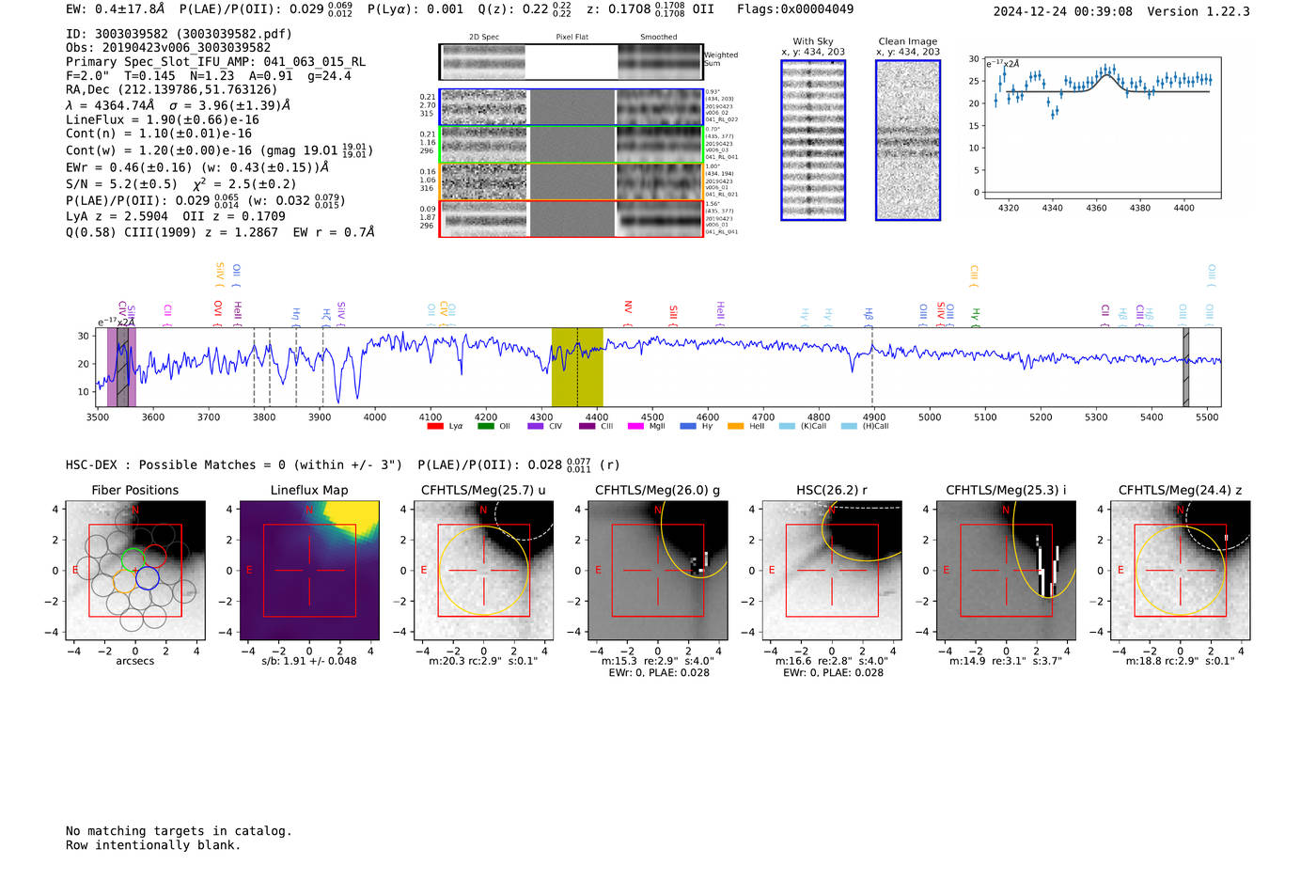Click the With Sky CCD image

point(813,140)
